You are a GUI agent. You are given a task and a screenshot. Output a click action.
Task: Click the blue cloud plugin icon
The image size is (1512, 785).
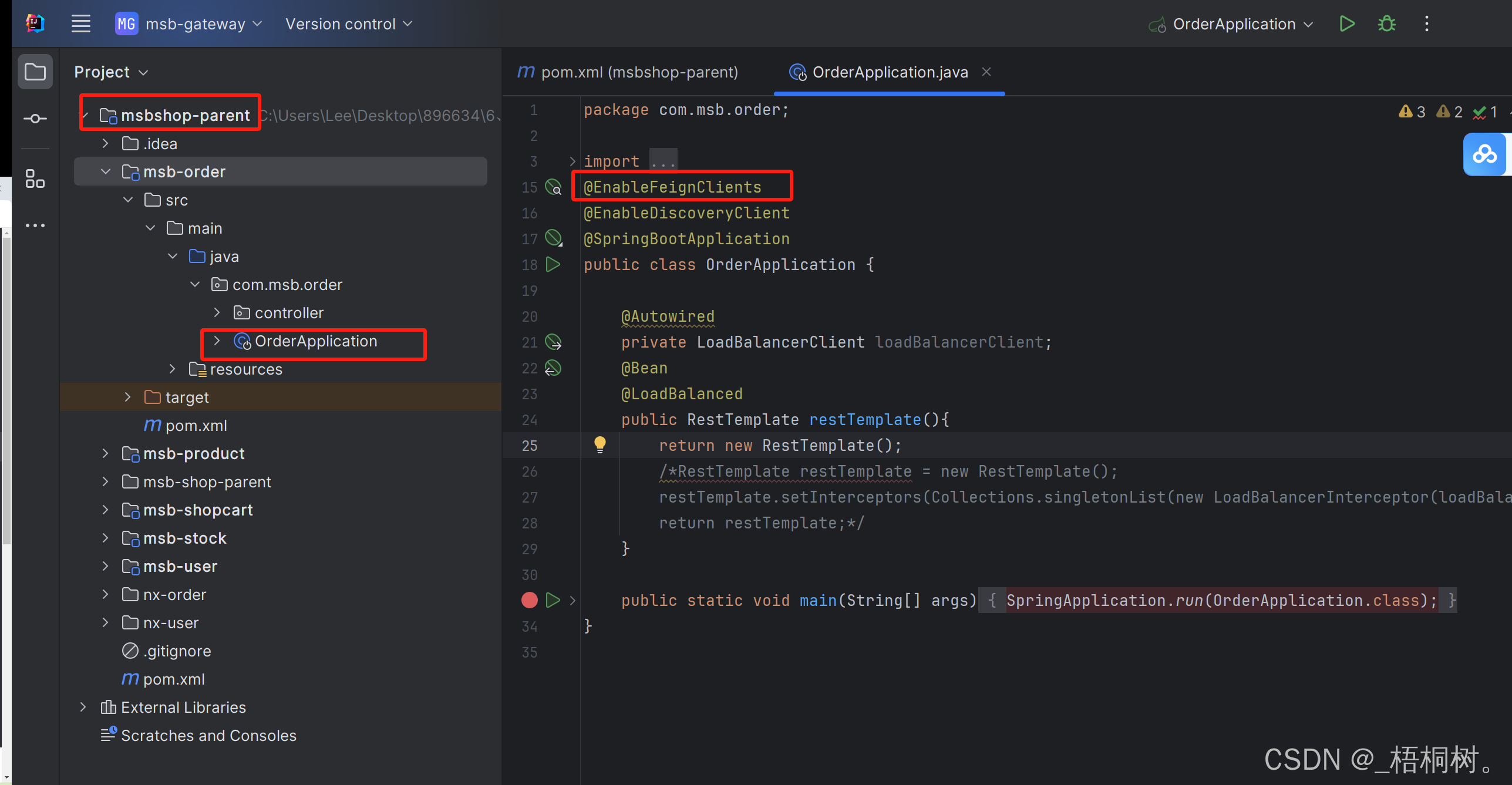pos(1484,154)
